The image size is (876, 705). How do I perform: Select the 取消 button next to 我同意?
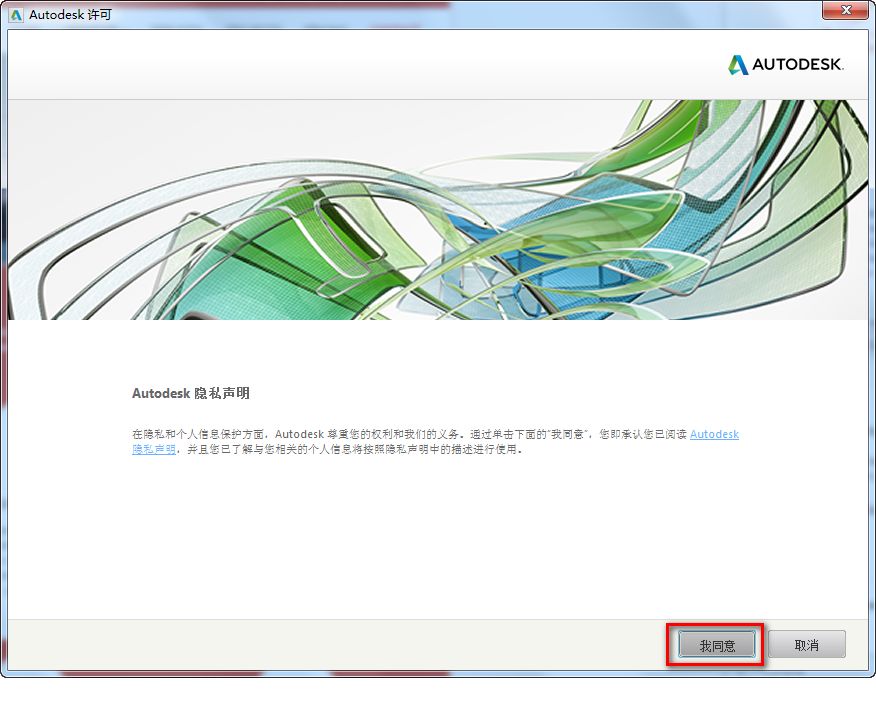[807, 644]
